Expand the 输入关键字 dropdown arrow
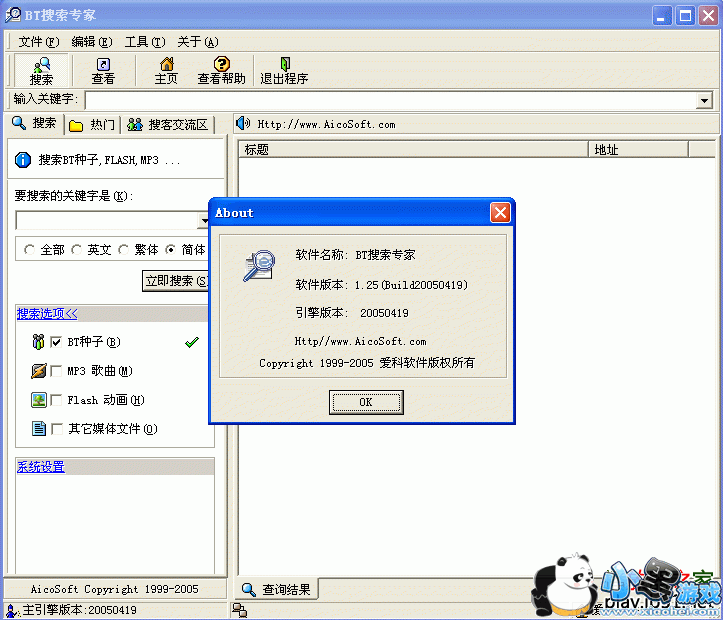Viewport: 723px width, 620px height. (704, 100)
